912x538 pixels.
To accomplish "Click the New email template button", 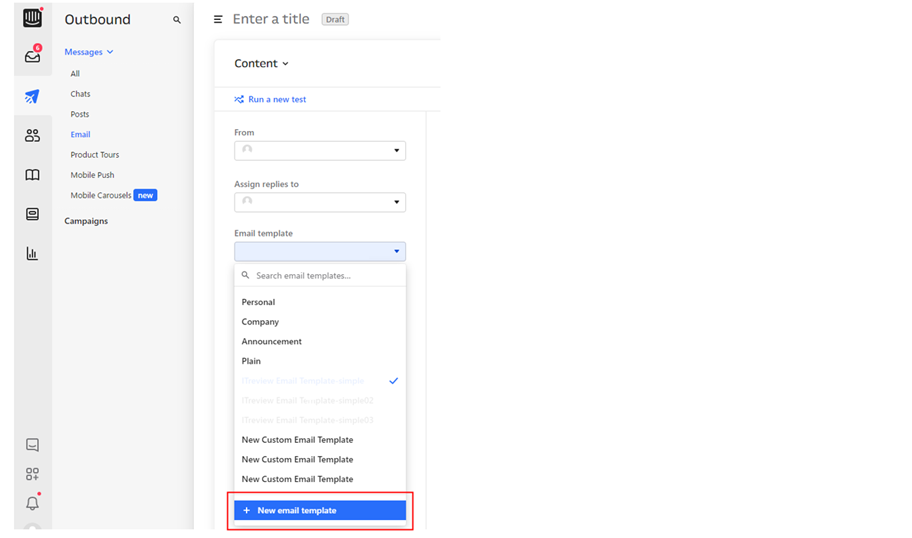I will (320, 510).
